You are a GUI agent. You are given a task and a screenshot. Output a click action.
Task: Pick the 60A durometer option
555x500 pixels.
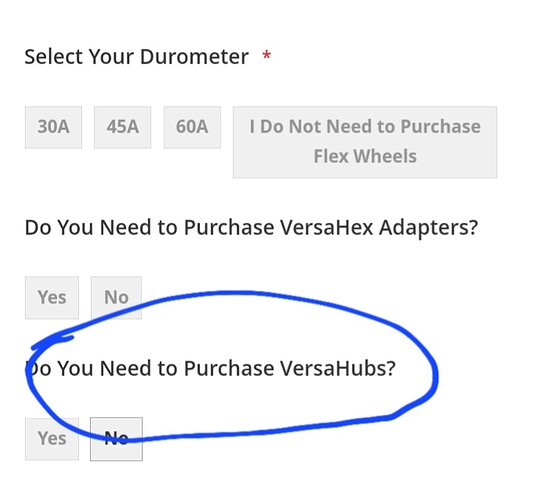pyautogui.click(x=192, y=127)
